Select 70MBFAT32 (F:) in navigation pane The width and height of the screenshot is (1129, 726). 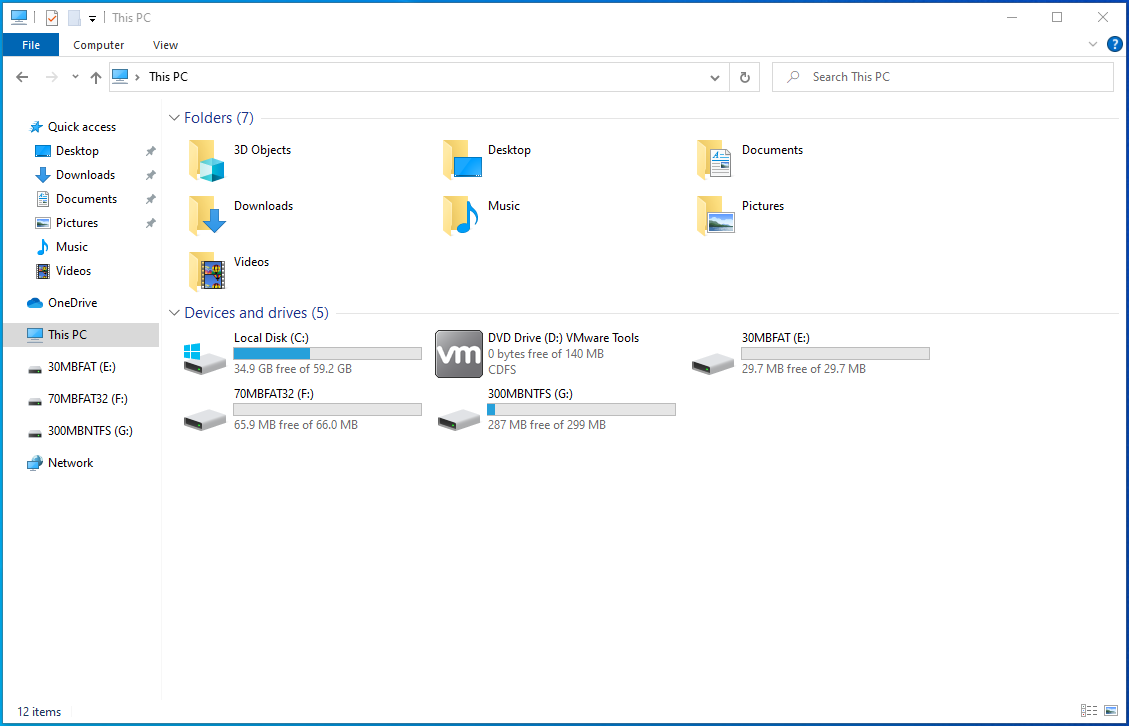click(88, 399)
